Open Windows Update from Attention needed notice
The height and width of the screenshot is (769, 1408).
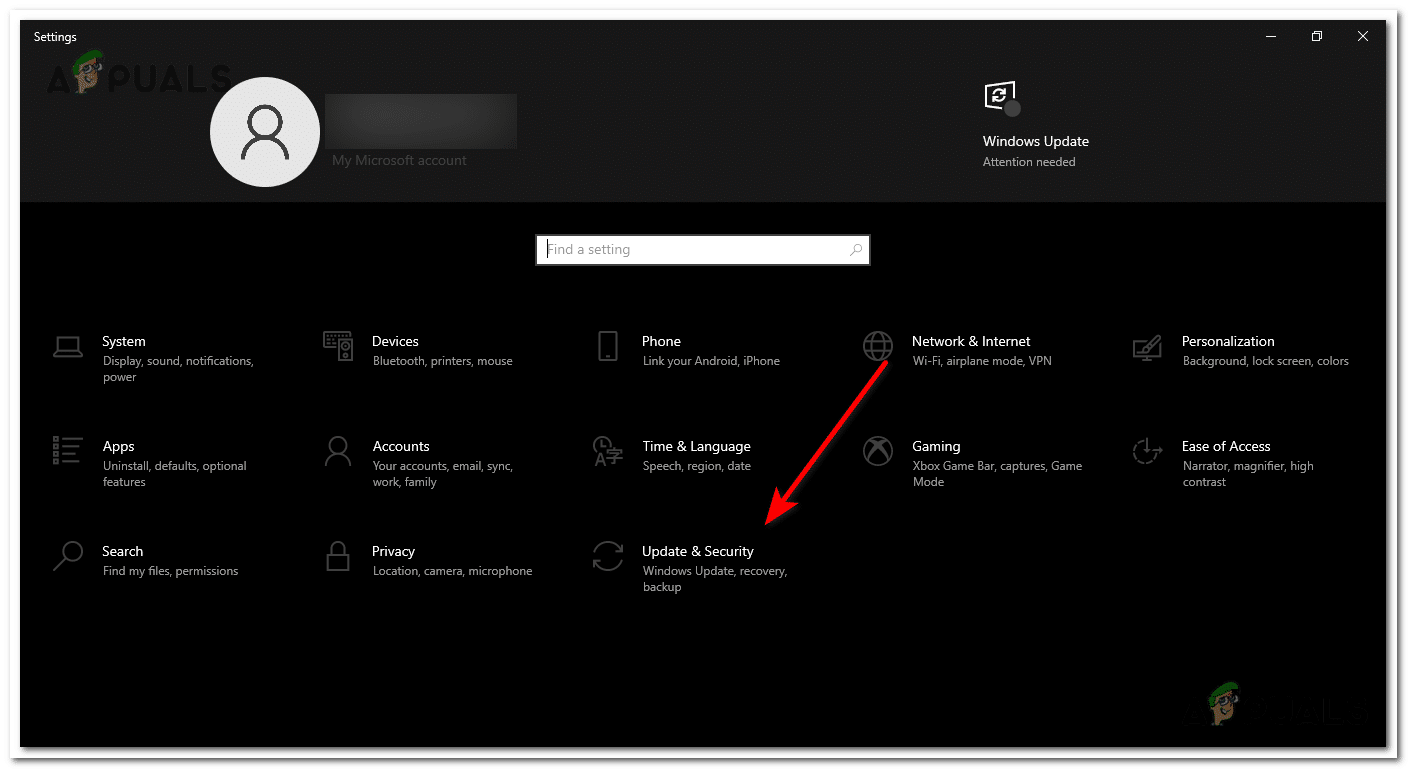tap(1029, 161)
